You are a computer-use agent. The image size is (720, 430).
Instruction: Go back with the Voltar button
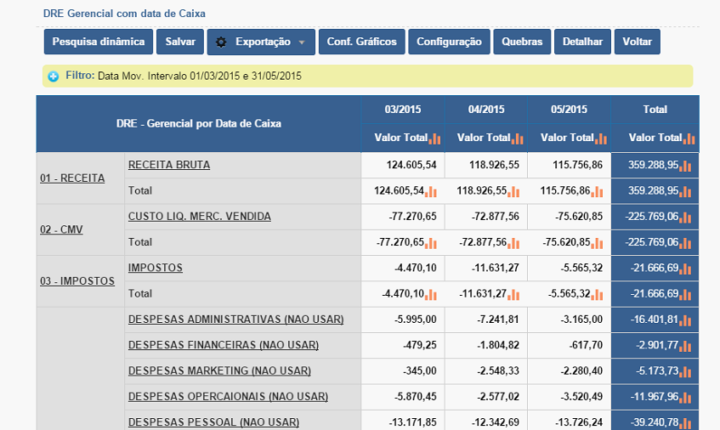(x=637, y=42)
